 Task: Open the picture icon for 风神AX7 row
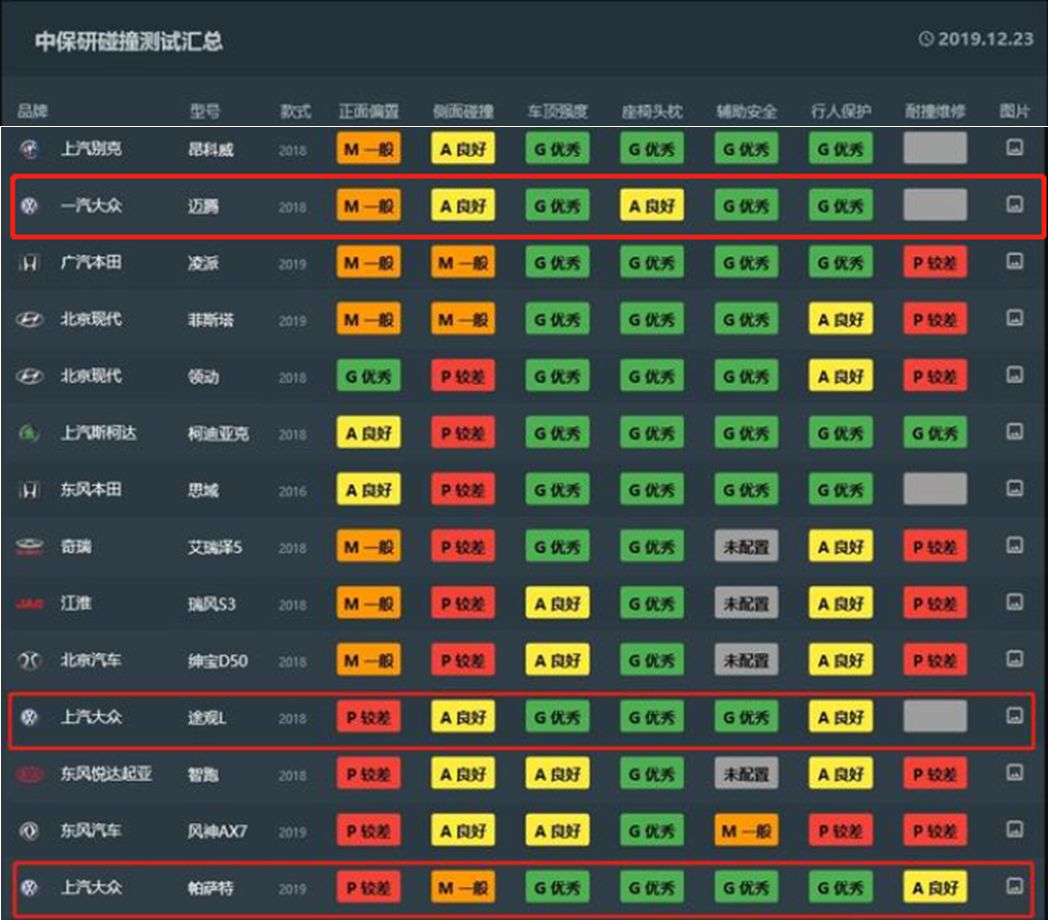click(1014, 829)
